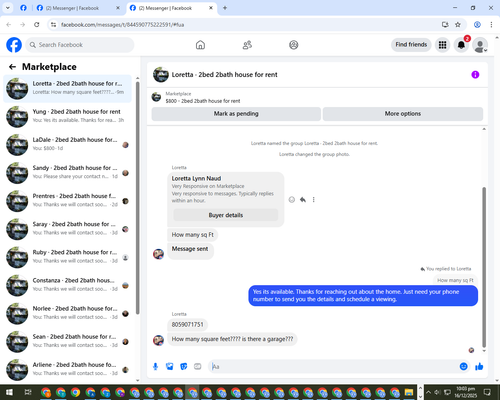The height and width of the screenshot is (400, 500).
Task: Reply to Loretta's buyer card message
Action: coord(303,200)
